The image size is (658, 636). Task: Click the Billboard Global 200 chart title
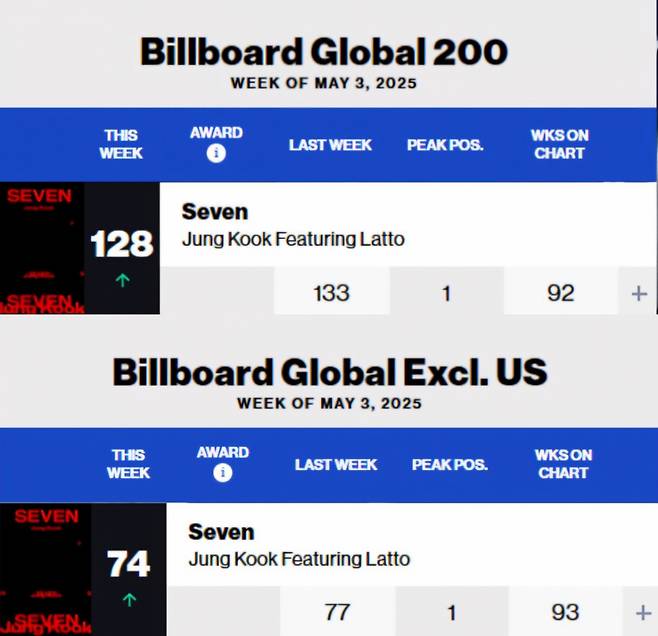tap(323, 52)
